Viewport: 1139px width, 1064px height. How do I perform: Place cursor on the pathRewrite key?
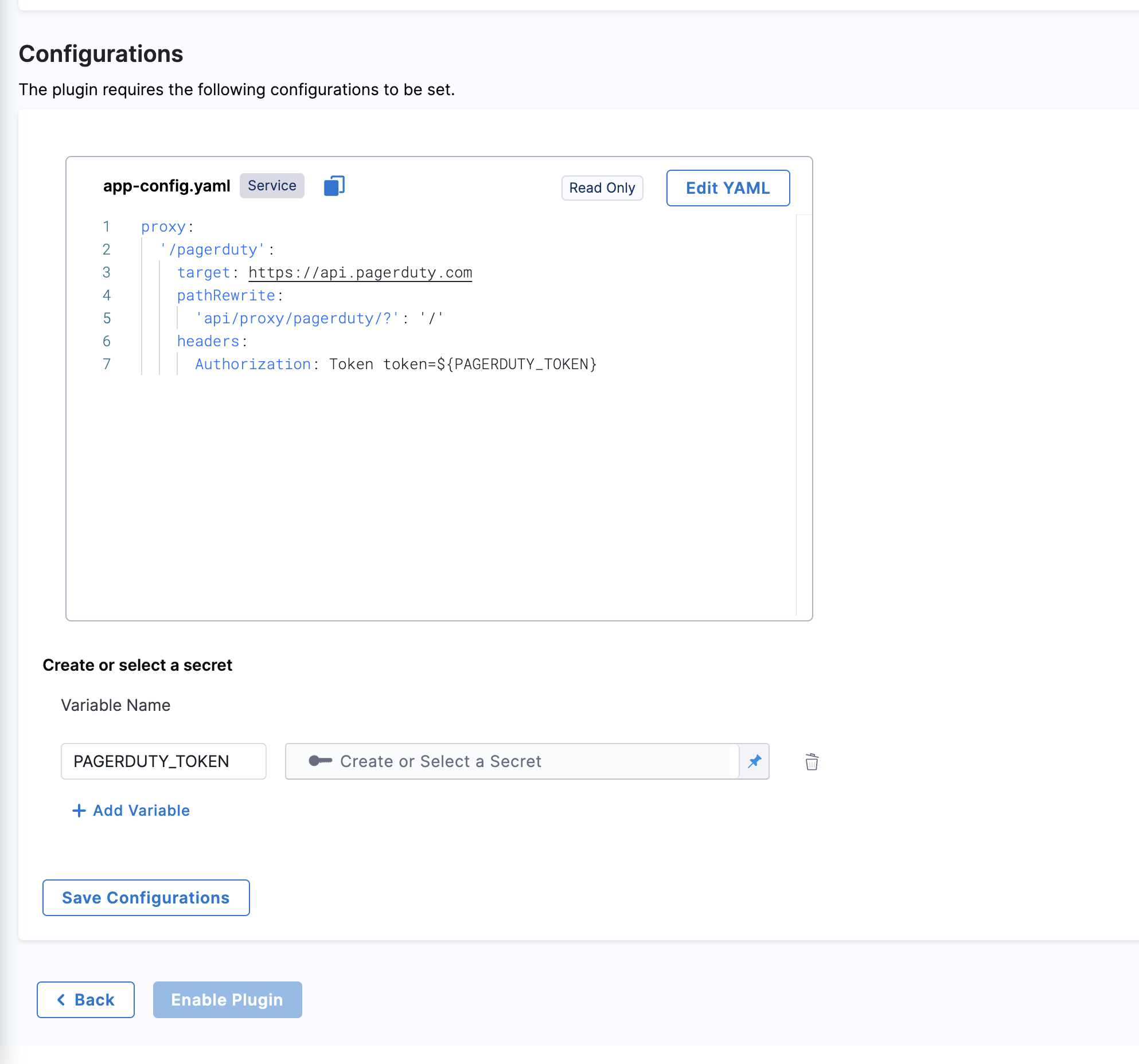click(x=226, y=296)
